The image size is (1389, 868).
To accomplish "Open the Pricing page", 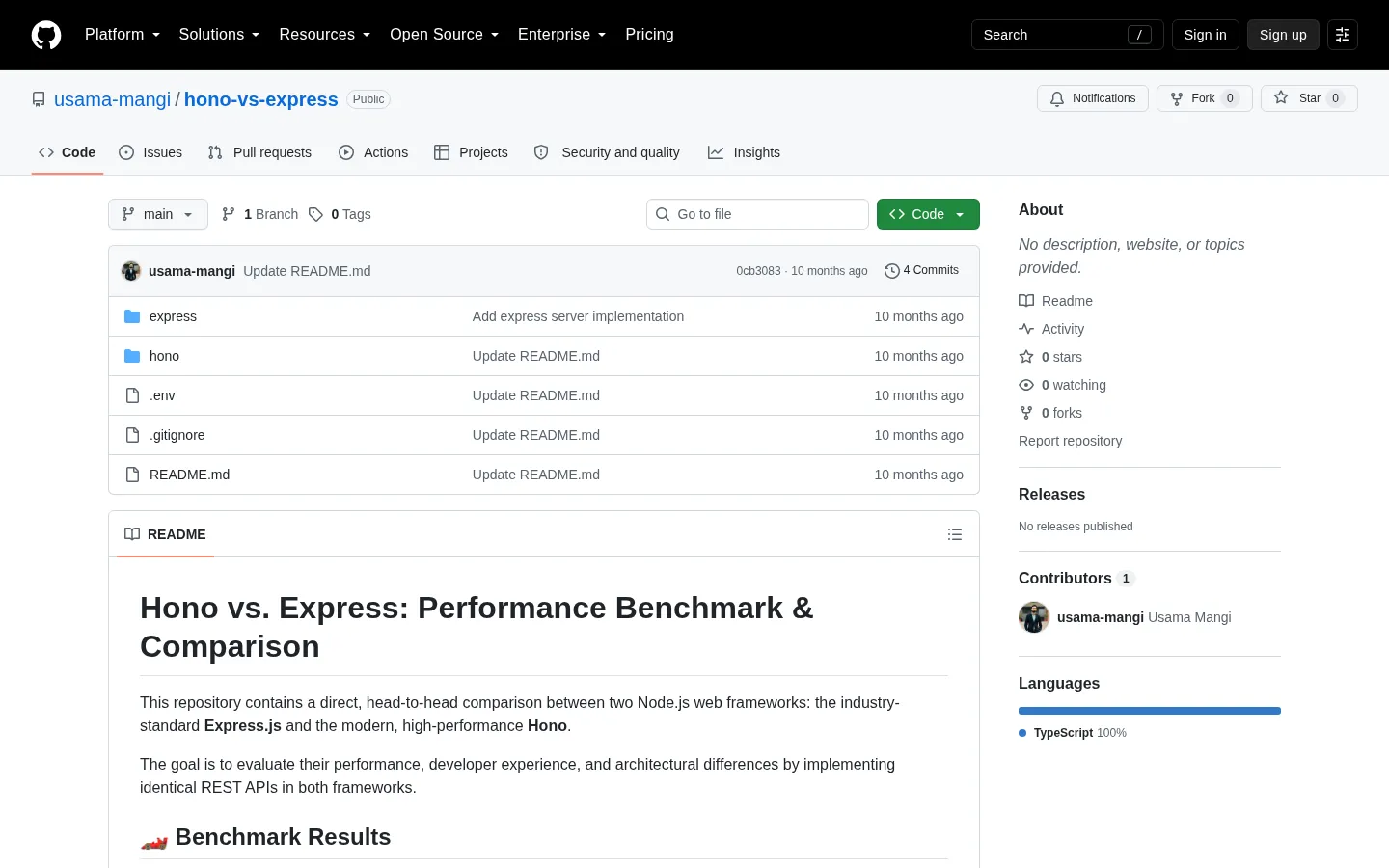I will [x=649, y=35].
